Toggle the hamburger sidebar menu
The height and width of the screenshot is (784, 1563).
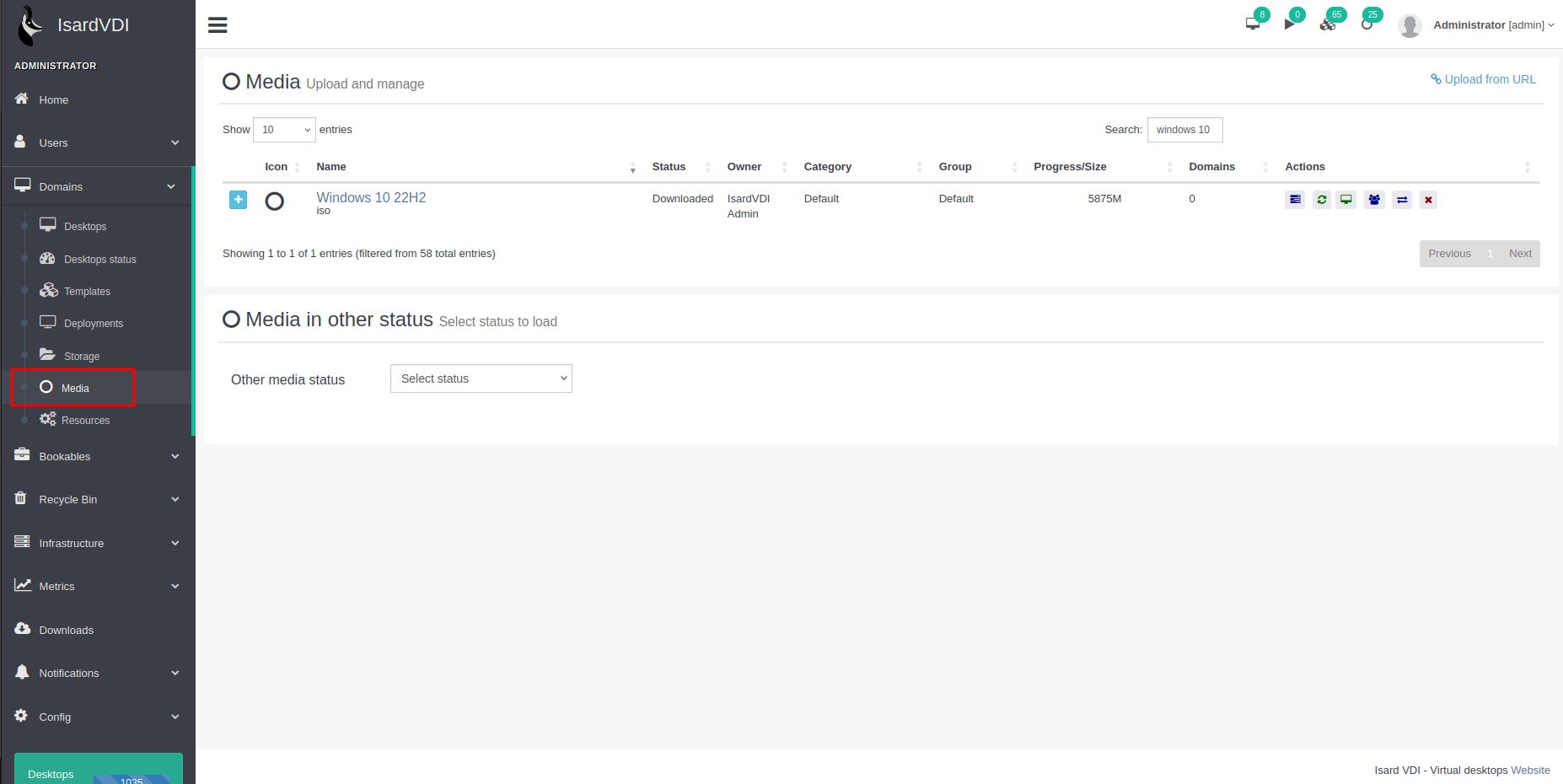coord(218,25)
